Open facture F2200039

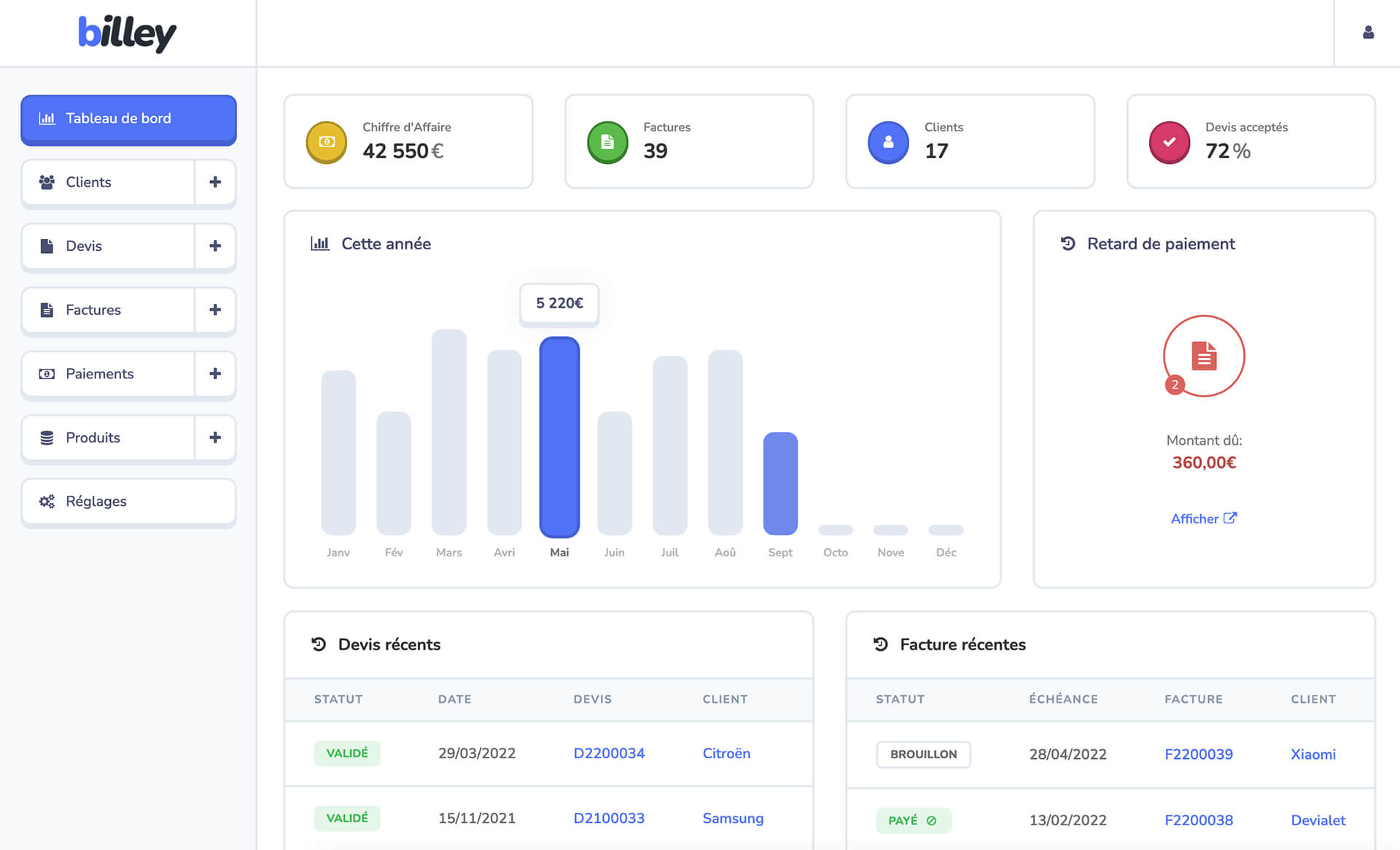1198,754
